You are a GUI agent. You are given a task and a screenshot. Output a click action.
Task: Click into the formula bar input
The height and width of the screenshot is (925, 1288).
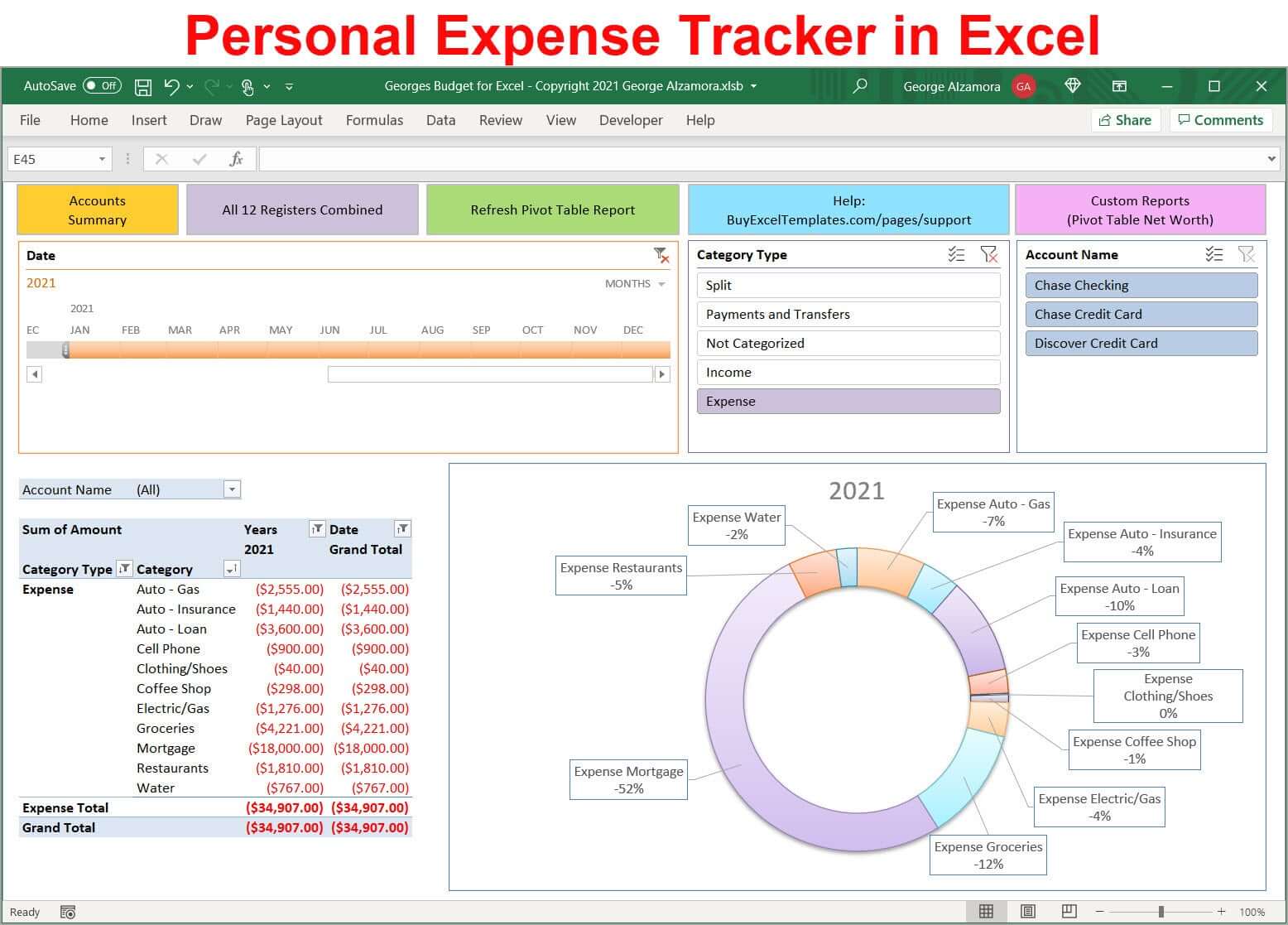tap(761, 159)
